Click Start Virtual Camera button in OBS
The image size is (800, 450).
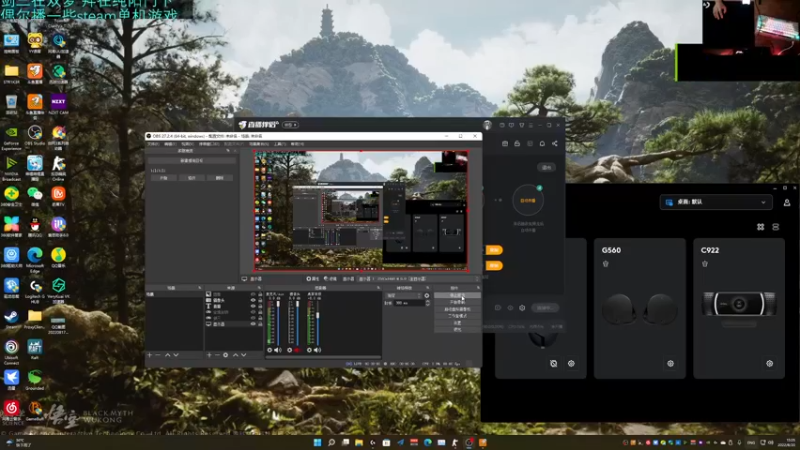click(457, 309)
